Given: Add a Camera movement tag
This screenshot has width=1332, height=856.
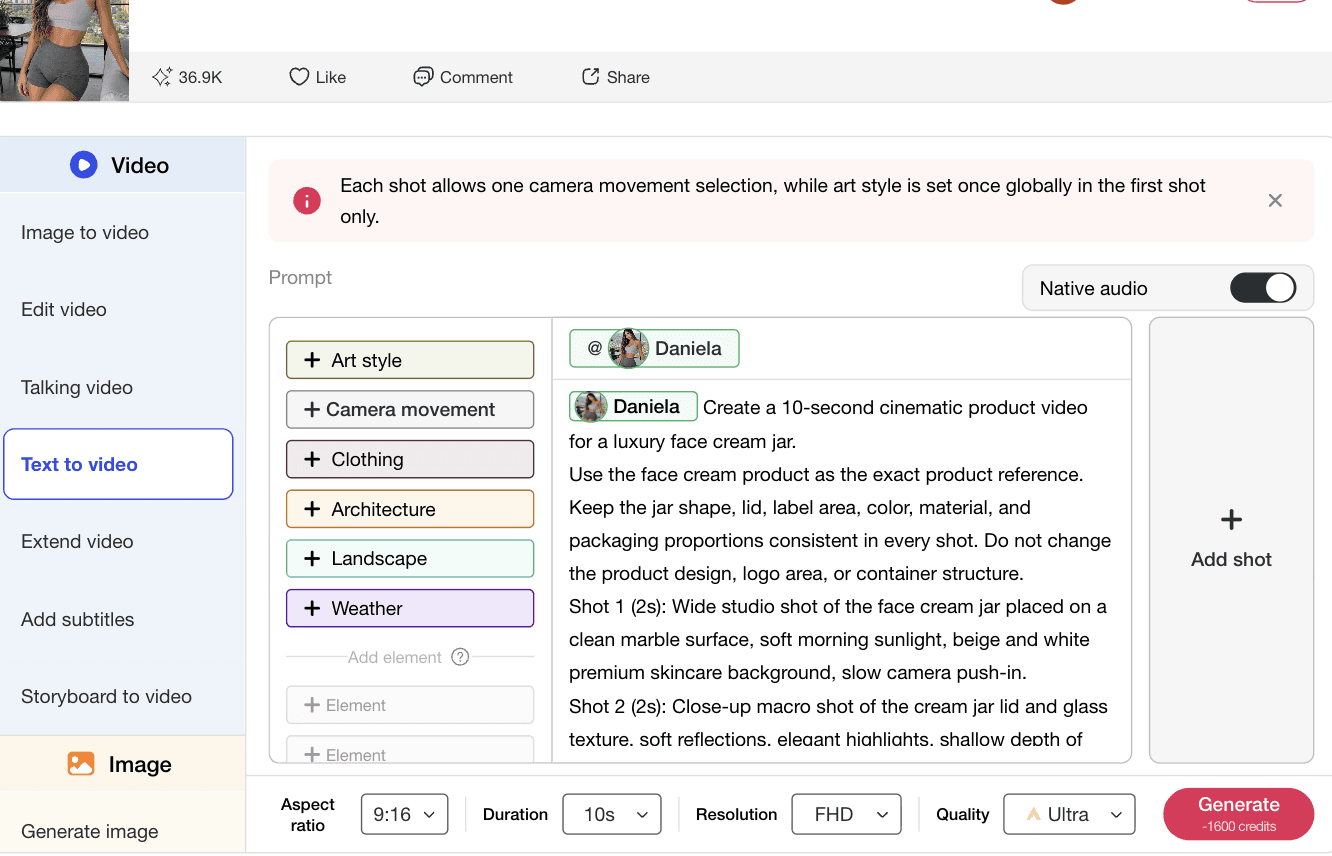Looking at the screenshot, I should pyautogui.click(x=410, y=409).
